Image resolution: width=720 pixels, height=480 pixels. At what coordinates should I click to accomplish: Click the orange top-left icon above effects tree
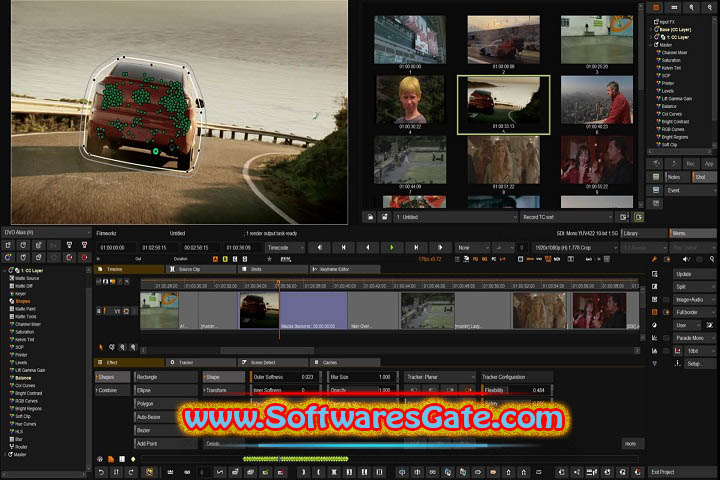(656, 7)
